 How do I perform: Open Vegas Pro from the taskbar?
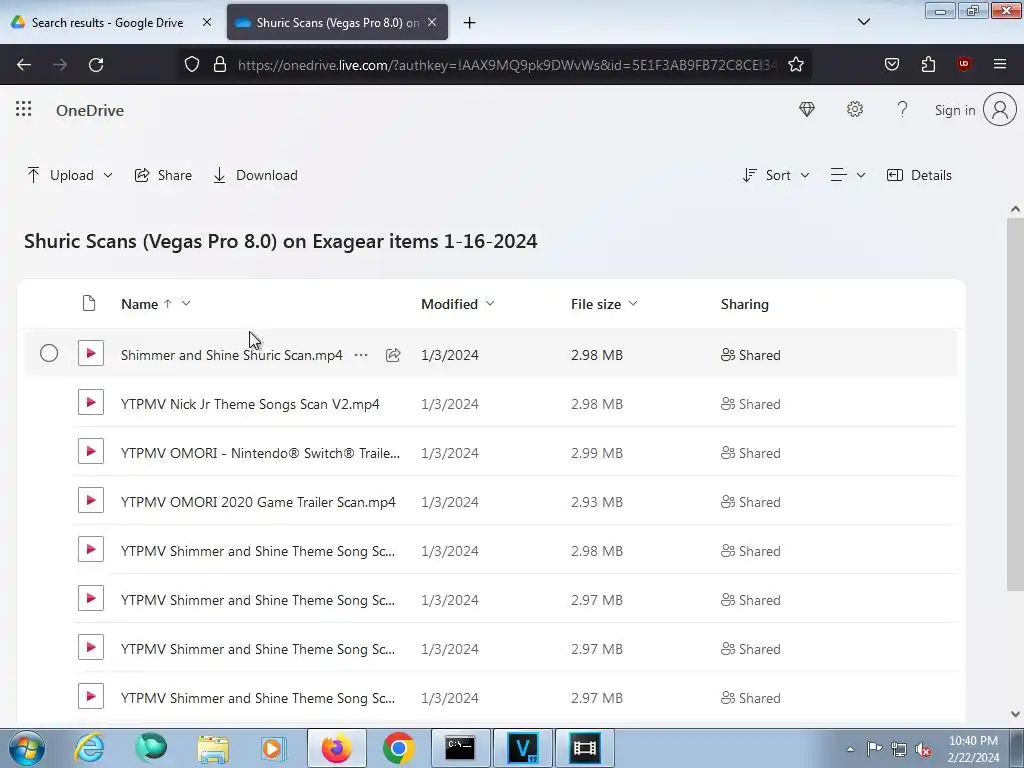pos(522,748)
